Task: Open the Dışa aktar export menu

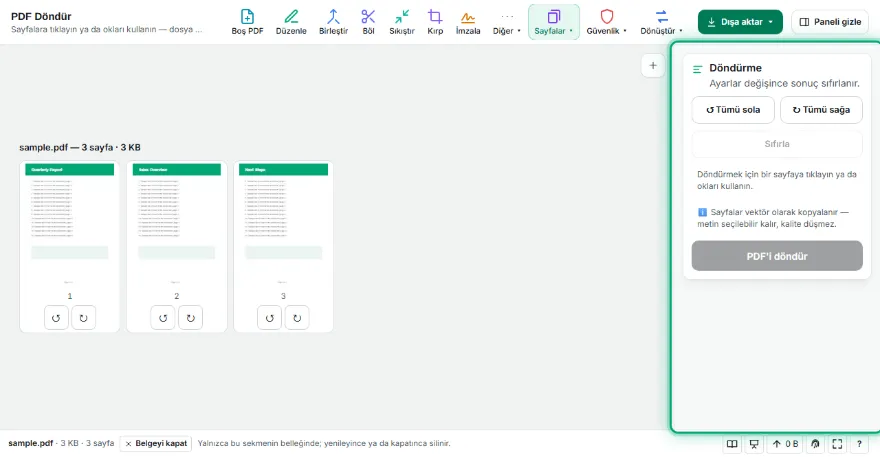Action: 740,22
